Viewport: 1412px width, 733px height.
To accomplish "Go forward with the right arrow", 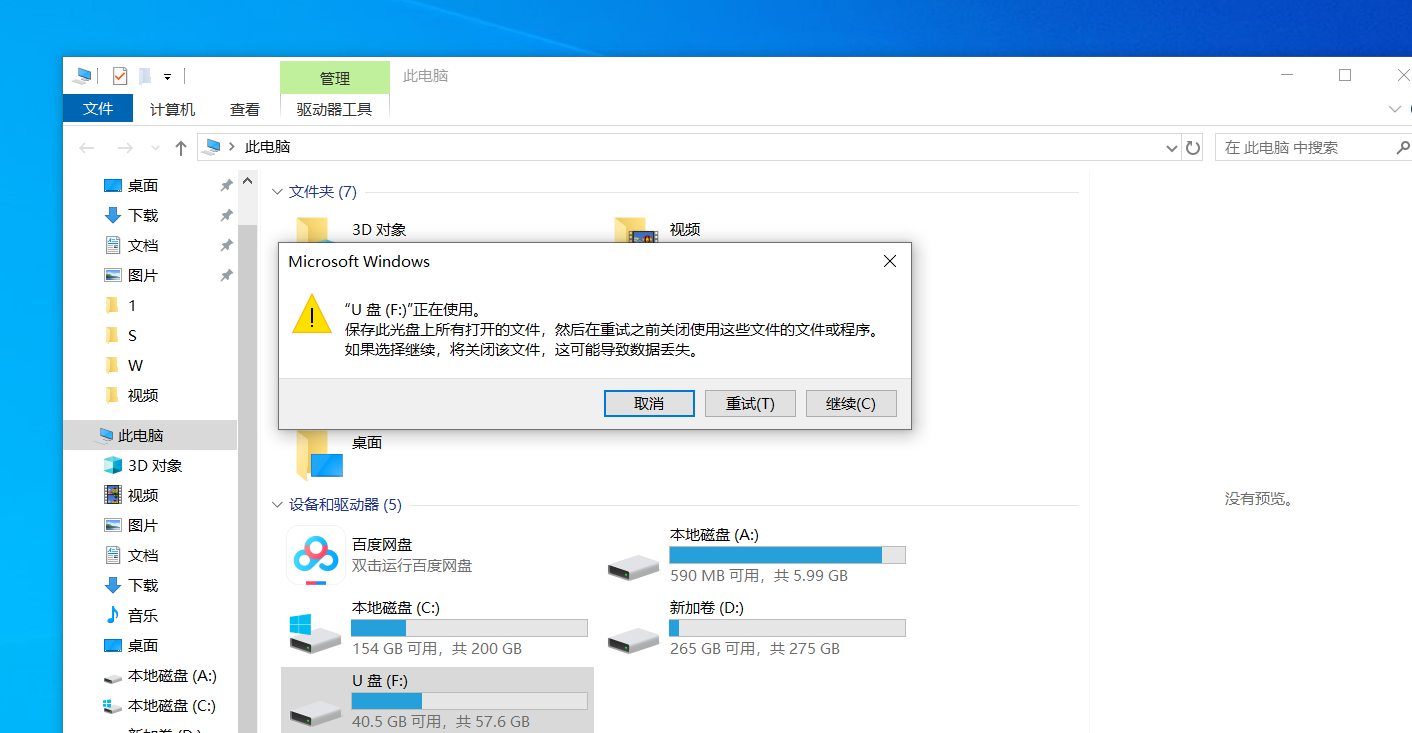I will [125, 148].
